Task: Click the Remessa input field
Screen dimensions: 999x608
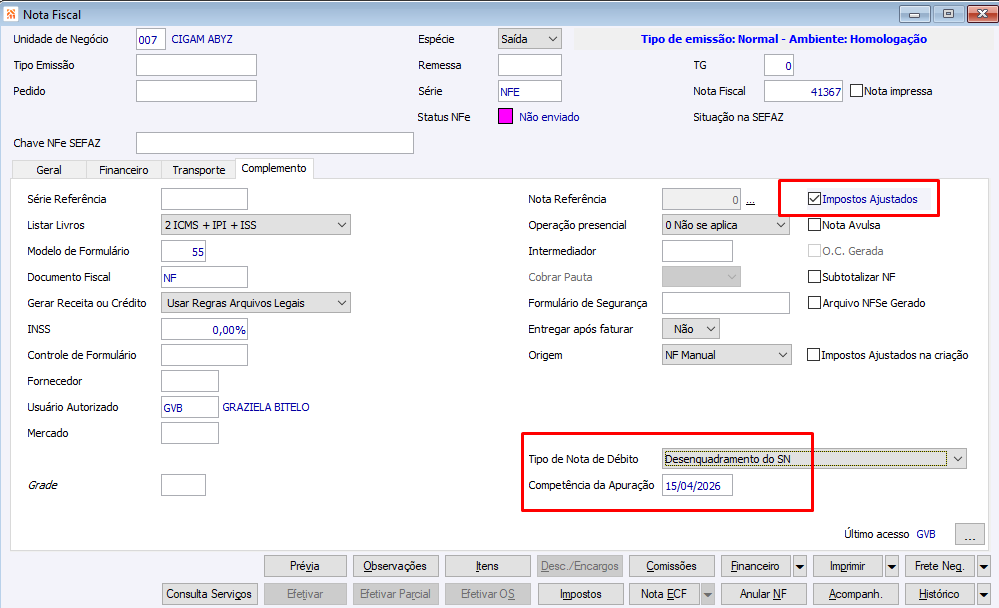Action: [x=529, y=65]
